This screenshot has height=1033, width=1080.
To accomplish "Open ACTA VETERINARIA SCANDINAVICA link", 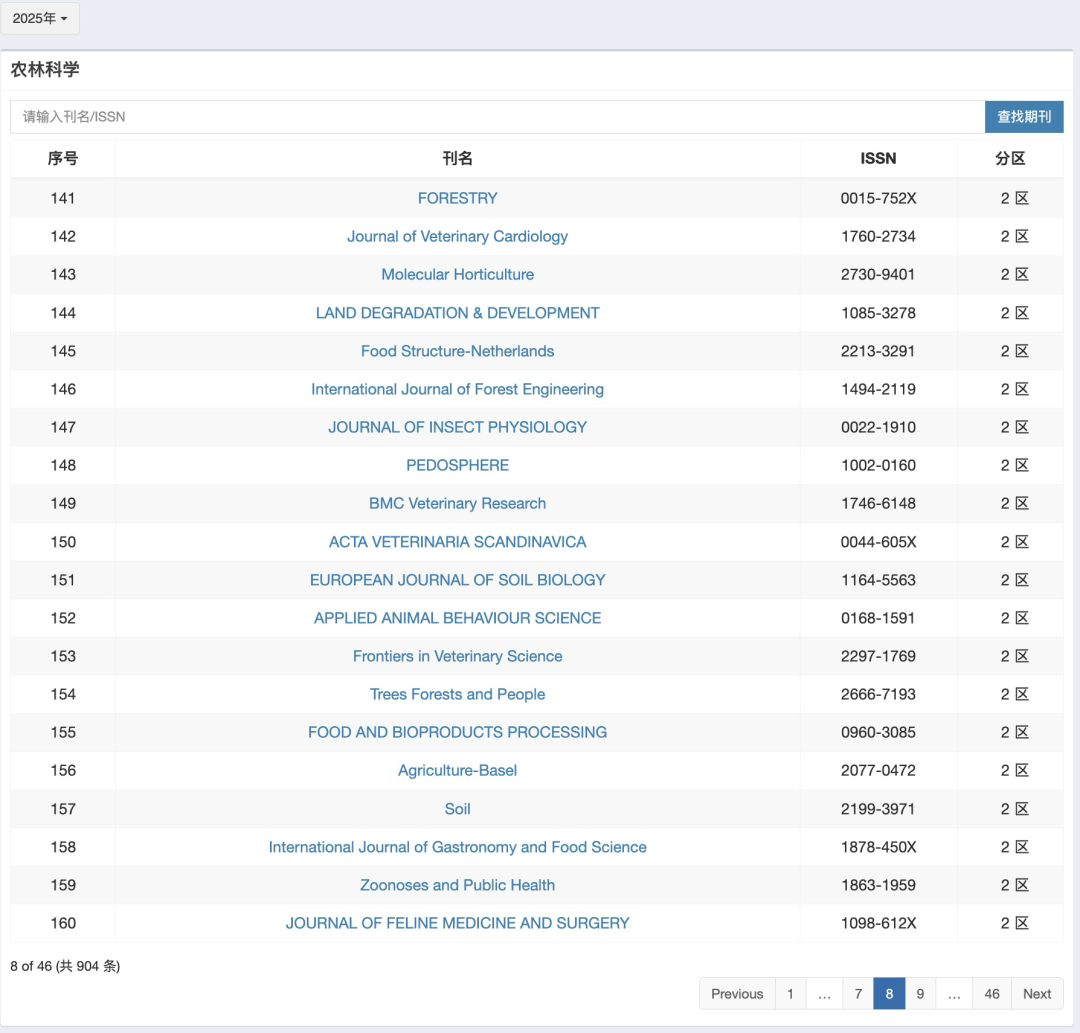I will pos(457,542).
